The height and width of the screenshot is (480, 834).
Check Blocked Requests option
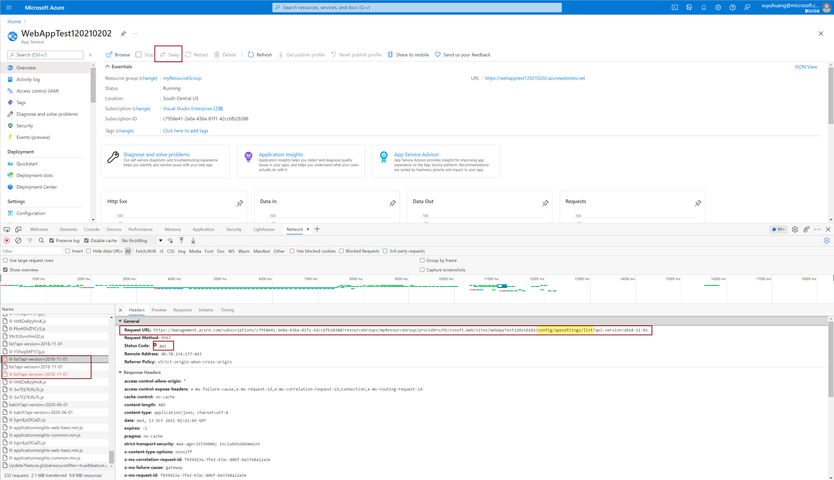tap(341, 251)
